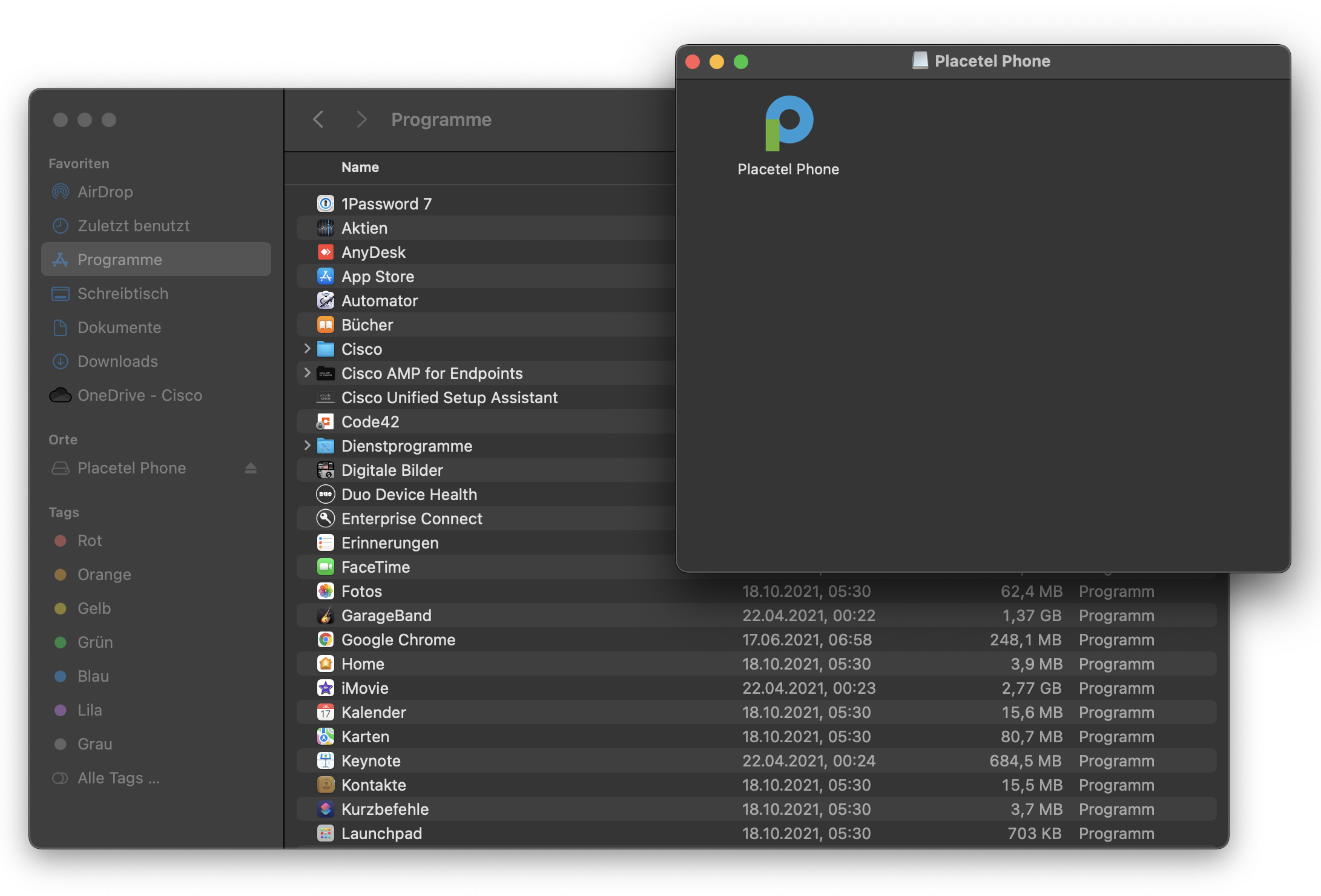The width and height of the screenshot is (1321, 896).
Task: Click the Keynote app icon
Action: point(326,760)
